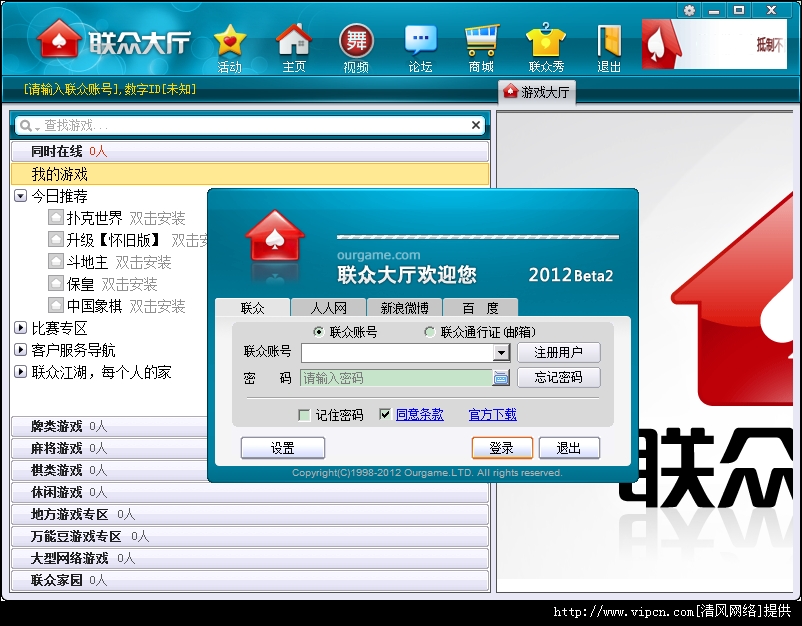The image size is (802, 626).
Task: Click the 查找游戏 search field
Action: 250,125
